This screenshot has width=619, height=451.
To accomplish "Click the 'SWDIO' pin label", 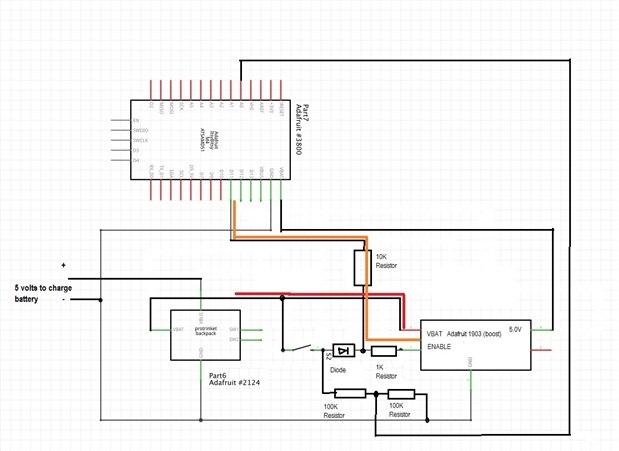I will click(x=141, y=130).
